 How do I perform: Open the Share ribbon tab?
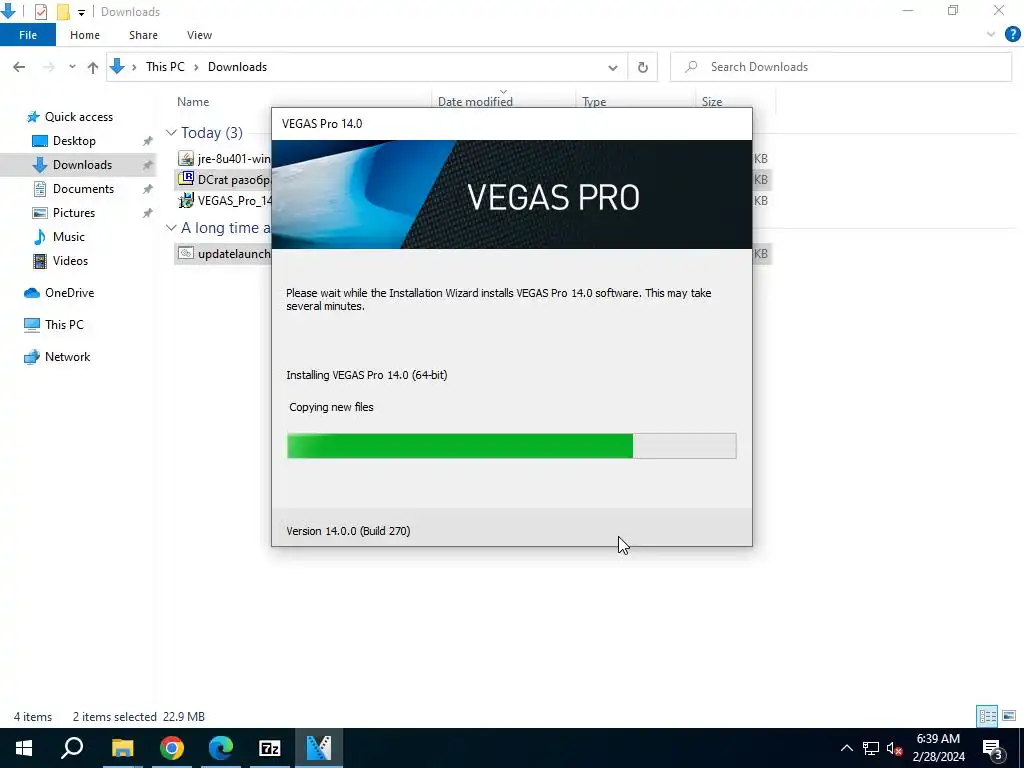point(143,35)
